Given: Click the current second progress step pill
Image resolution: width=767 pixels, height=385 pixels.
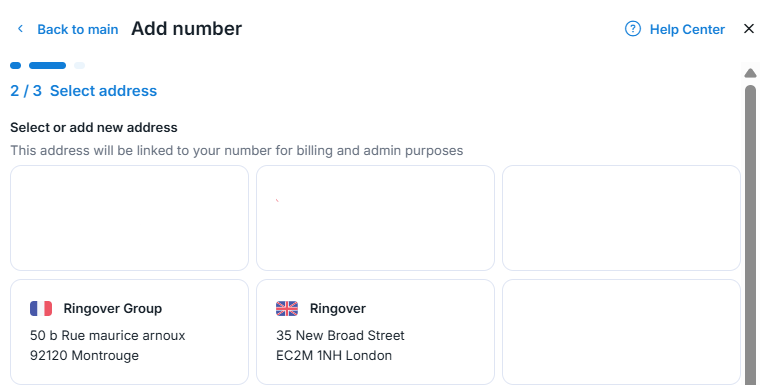Looking at the screenshot, I should (47, 66).
